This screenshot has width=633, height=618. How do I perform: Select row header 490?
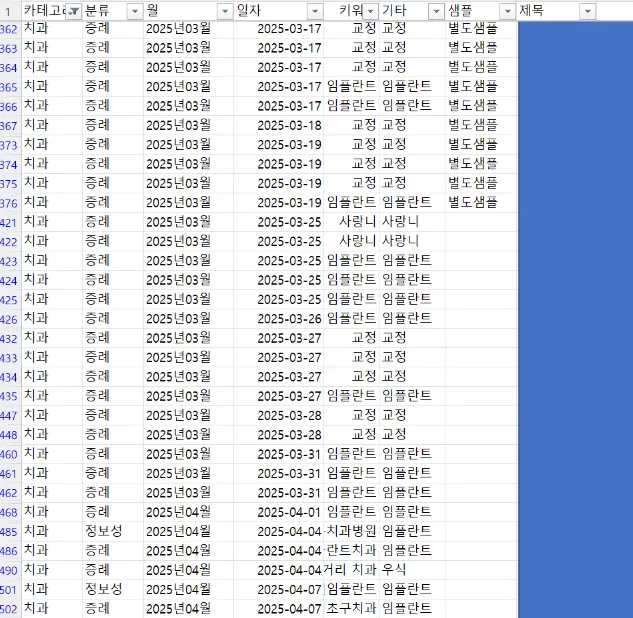tap(9, 570)
